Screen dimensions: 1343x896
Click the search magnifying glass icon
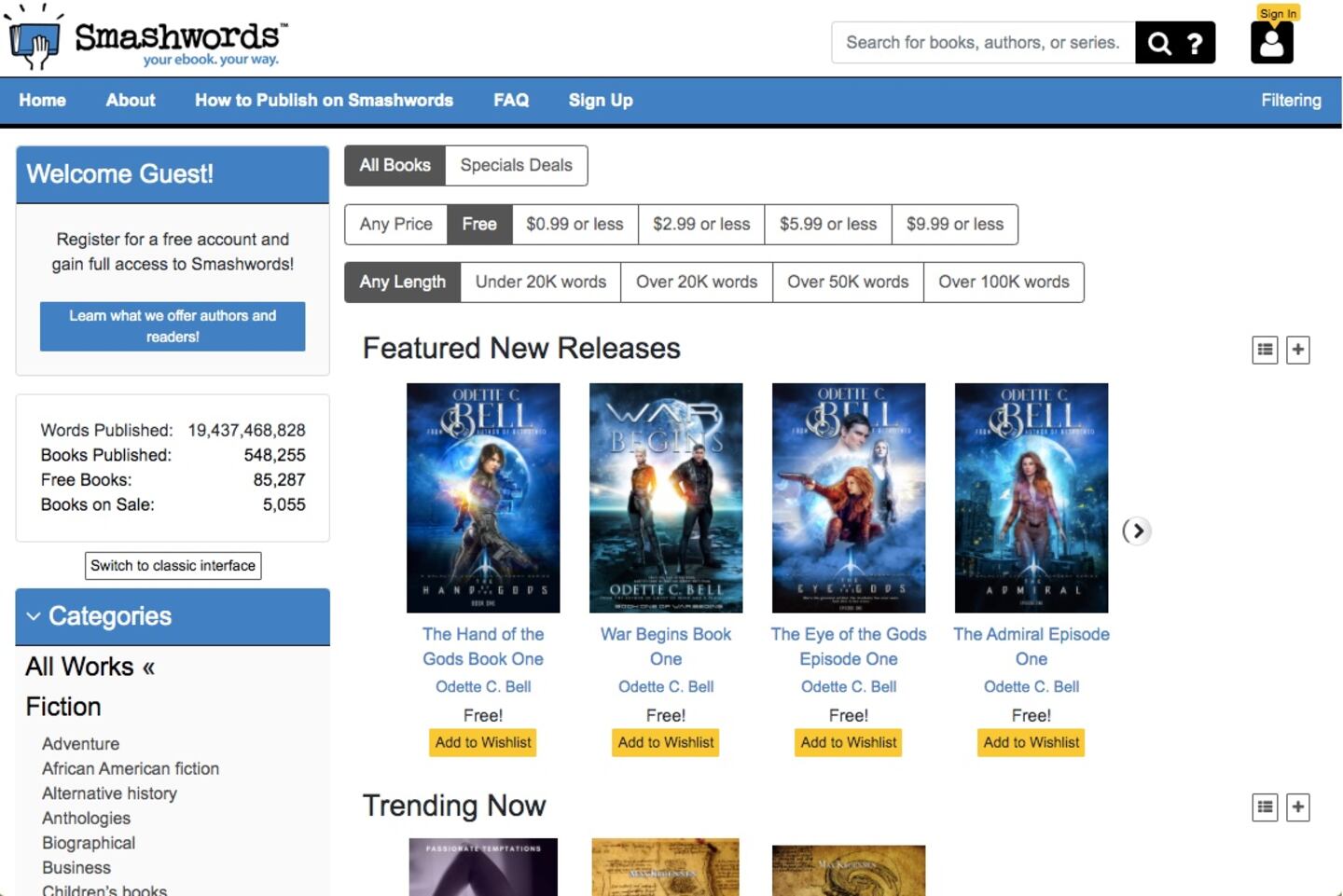coord(1158,43)
